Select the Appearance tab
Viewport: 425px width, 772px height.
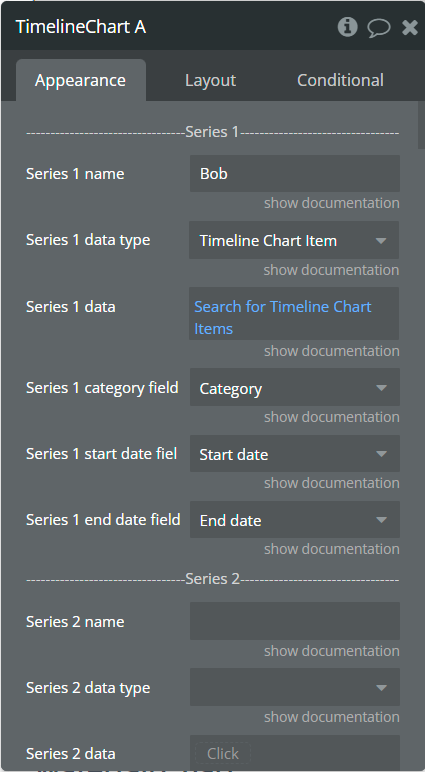(x=80, y=80)
